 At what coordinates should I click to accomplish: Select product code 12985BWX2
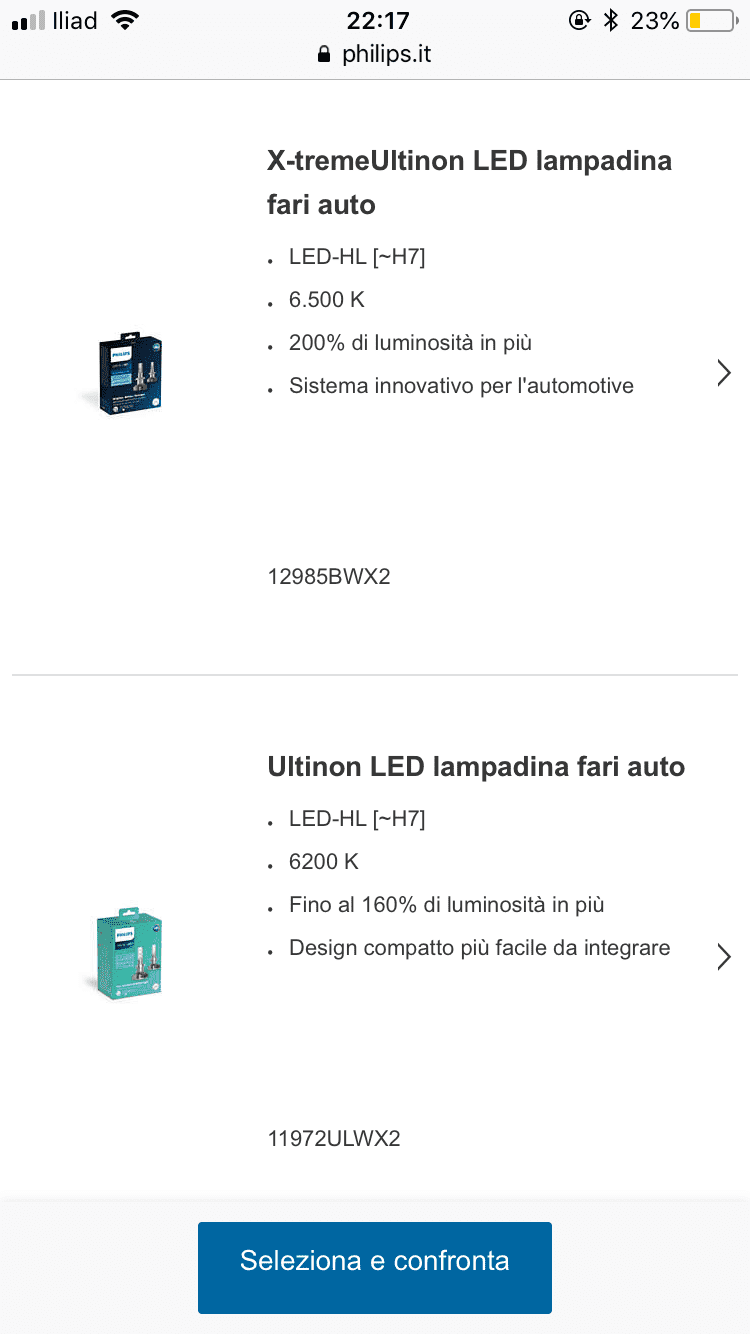[x=328, y=577]
